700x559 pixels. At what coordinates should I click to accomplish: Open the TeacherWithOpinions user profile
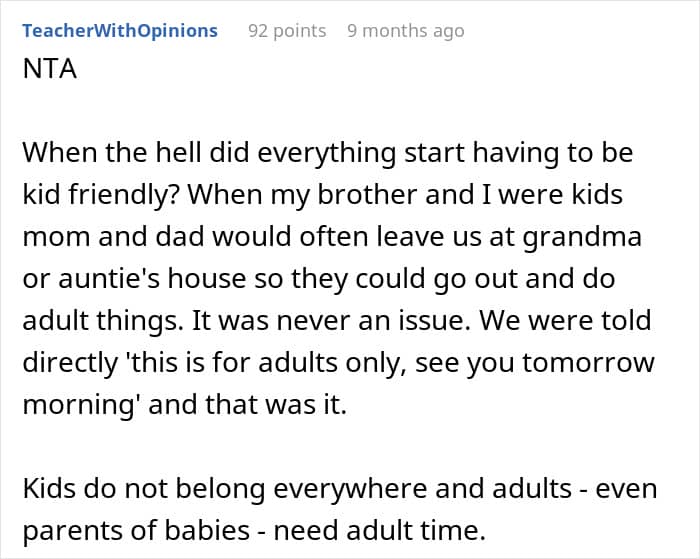point(120,31)
